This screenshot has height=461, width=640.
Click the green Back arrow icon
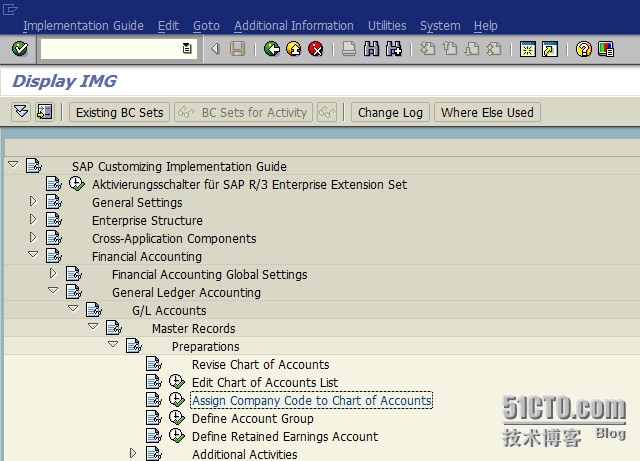(x=271, y=49)
